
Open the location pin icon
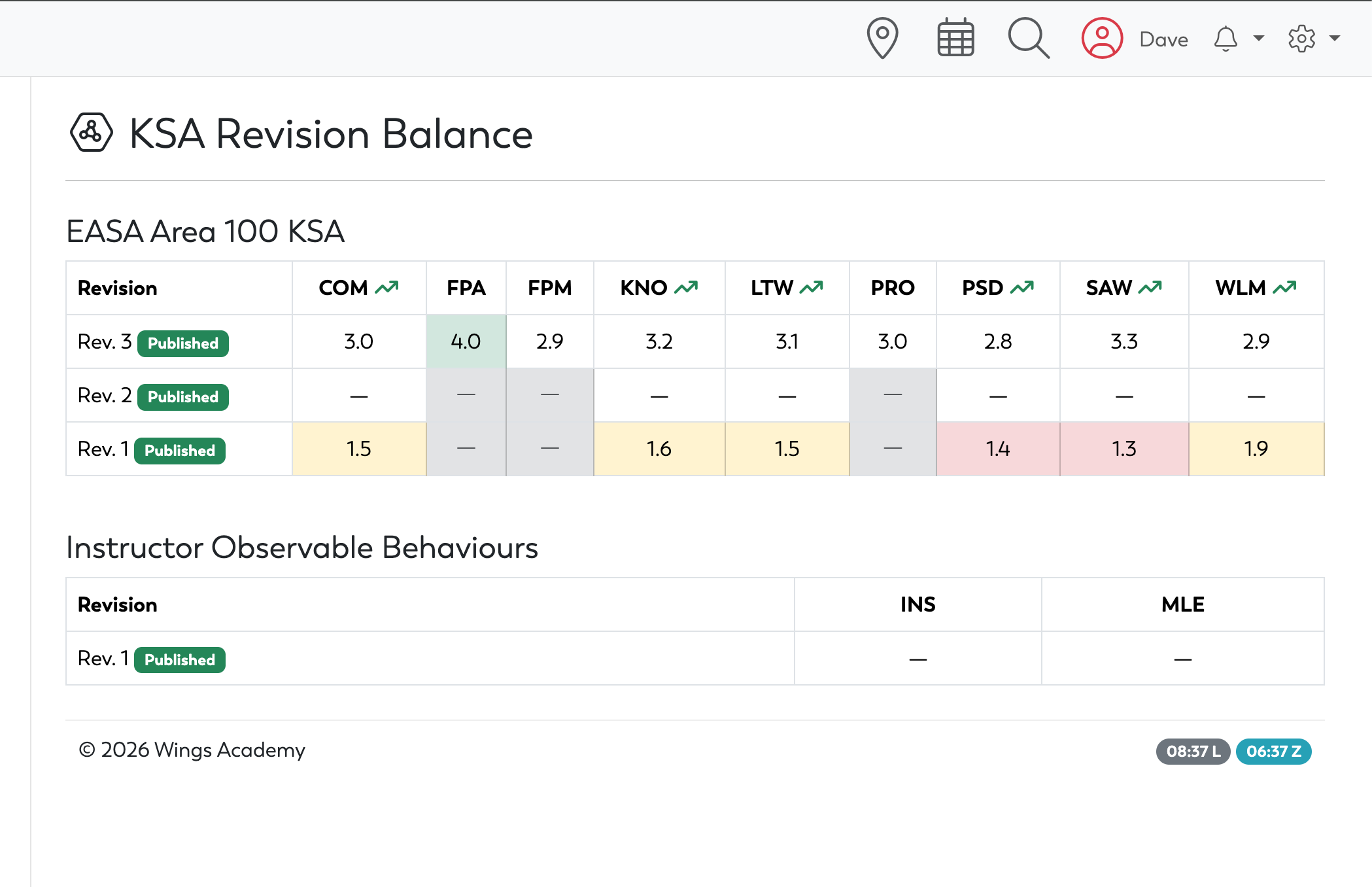click(882, 38)
